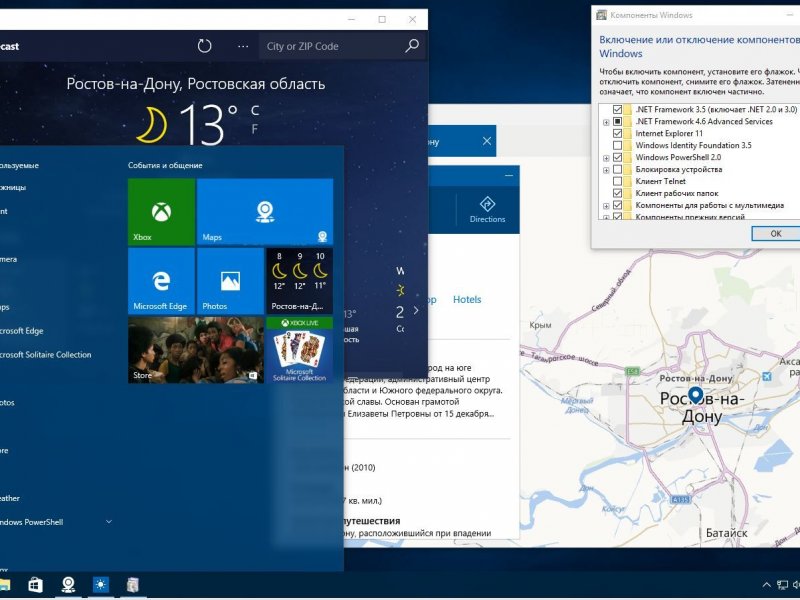Click the События и общение group header
Image resolution: width=800 pixels, height=600 pixels.
coord(165,165)
